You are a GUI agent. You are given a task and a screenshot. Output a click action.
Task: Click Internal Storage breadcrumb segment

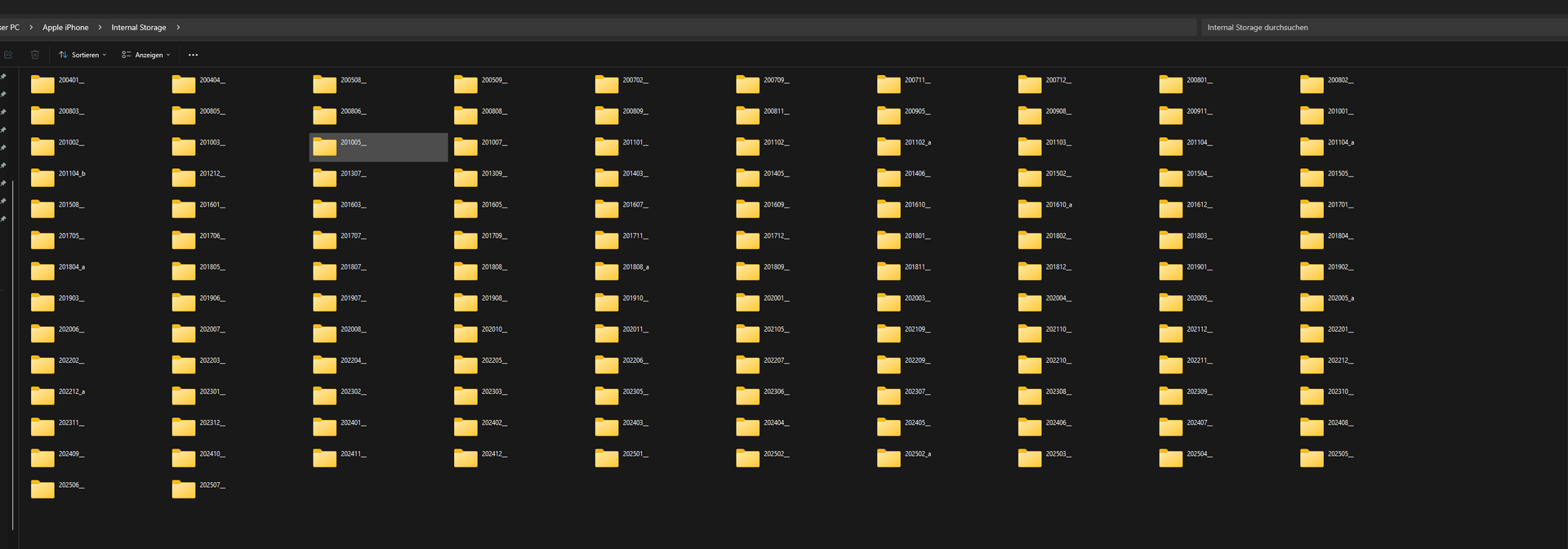139,28
